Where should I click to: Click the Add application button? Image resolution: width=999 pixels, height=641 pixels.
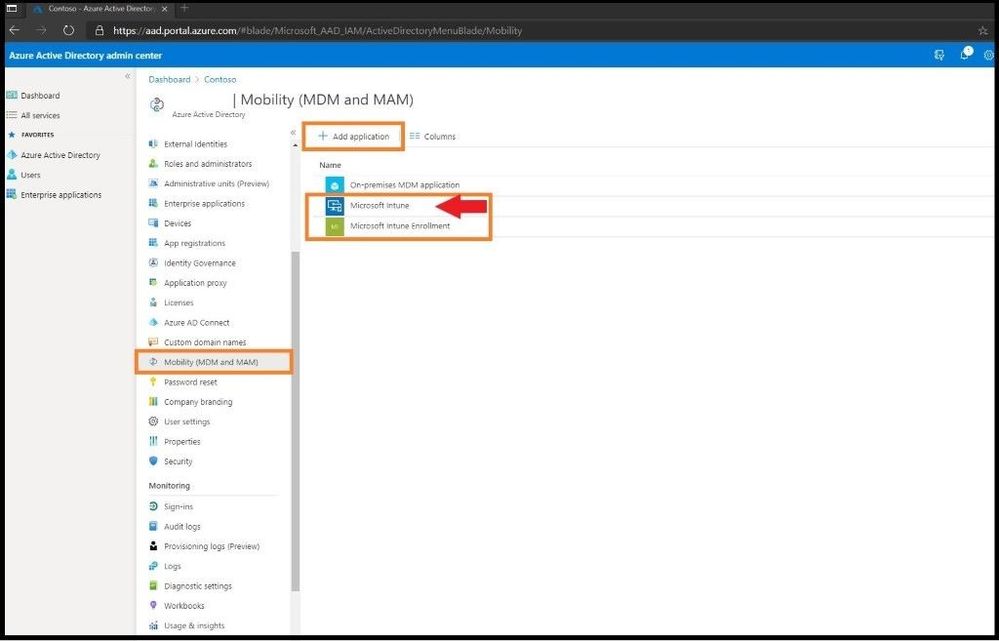coord(353,136)
